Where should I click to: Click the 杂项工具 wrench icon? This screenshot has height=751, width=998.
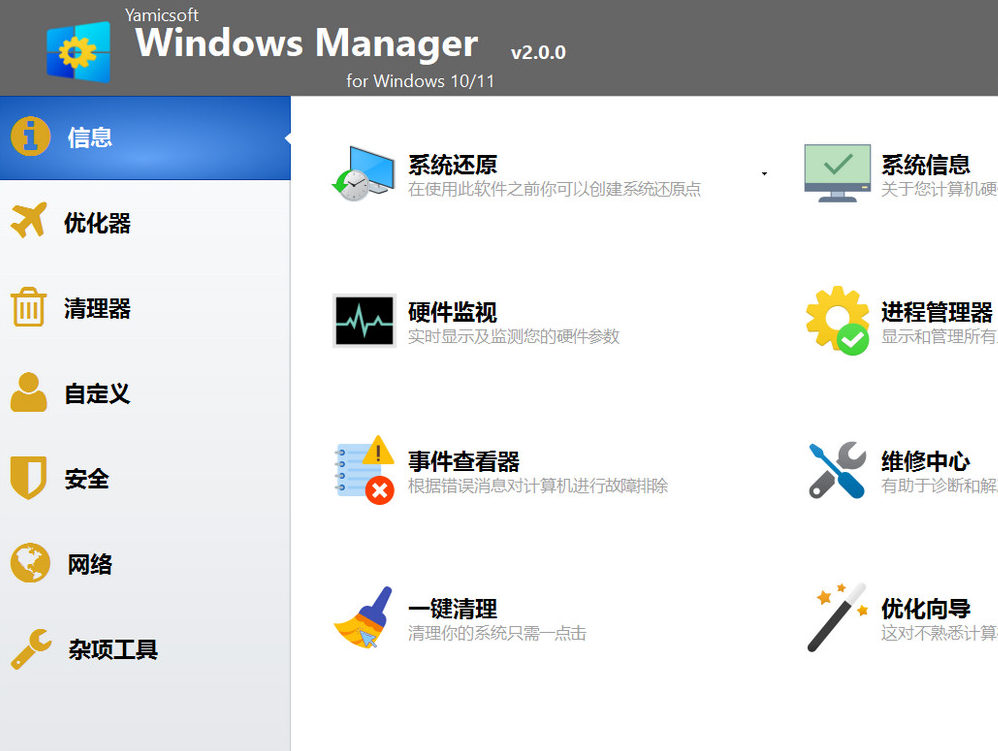31,649
